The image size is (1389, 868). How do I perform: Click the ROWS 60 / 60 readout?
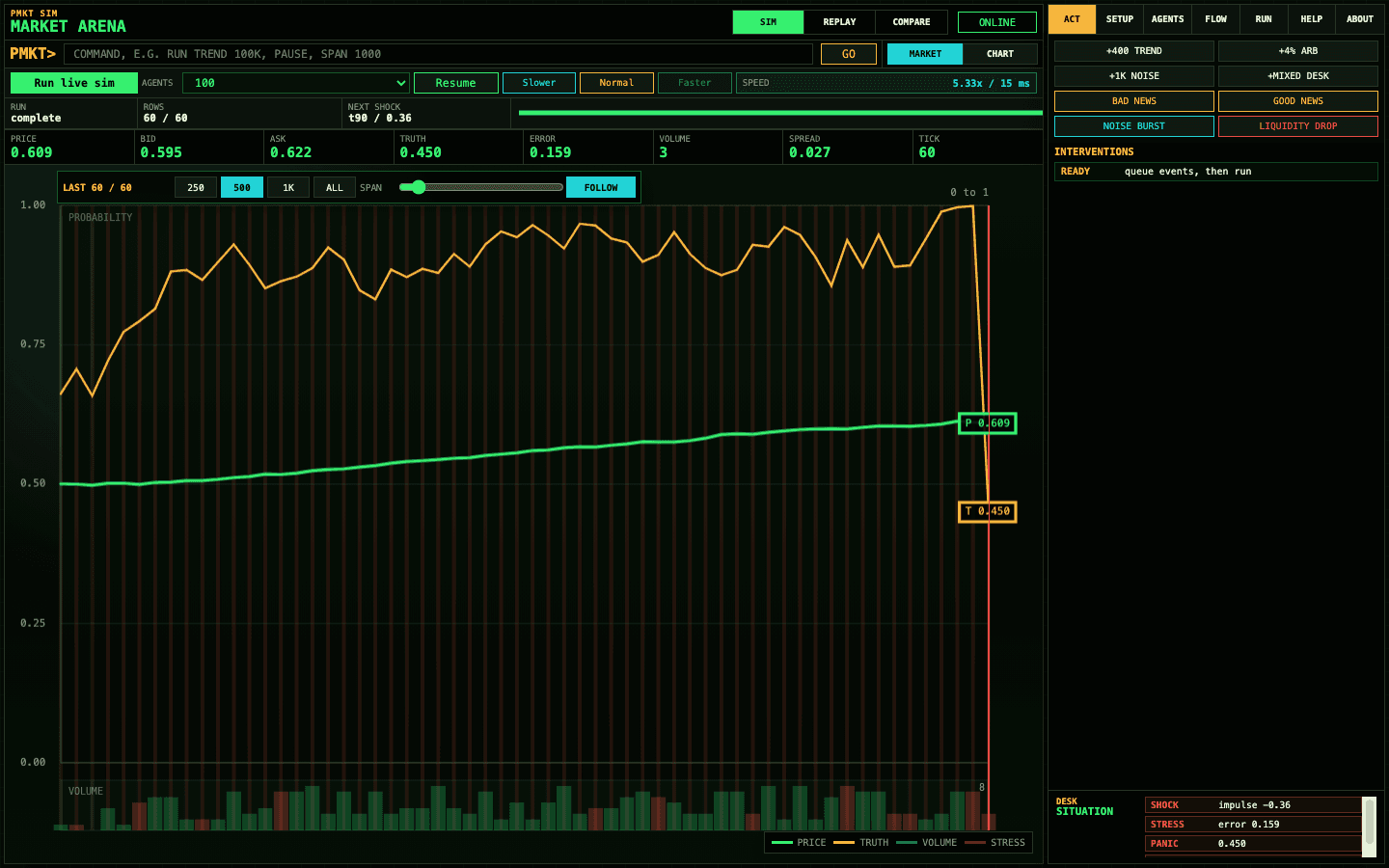pos(239,113)
